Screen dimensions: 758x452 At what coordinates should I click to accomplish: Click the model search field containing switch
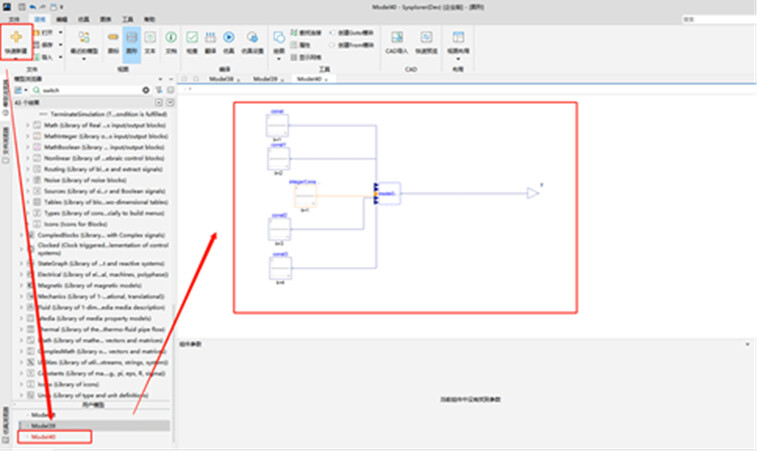click(x=91, y=90)
